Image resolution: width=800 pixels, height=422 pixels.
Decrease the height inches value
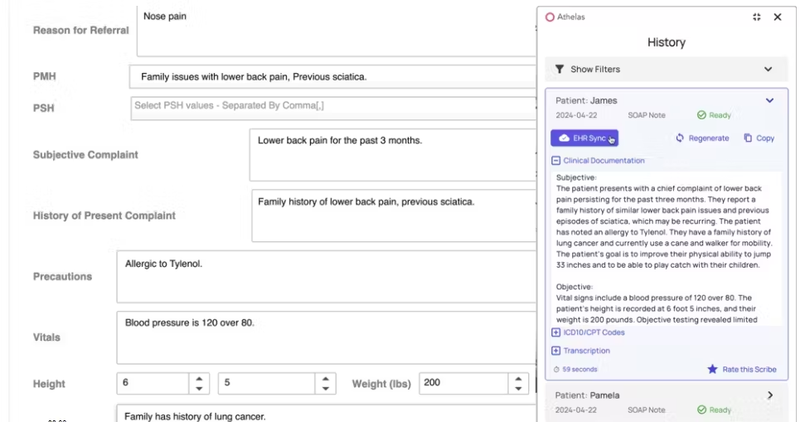click(x=326, y=388)
